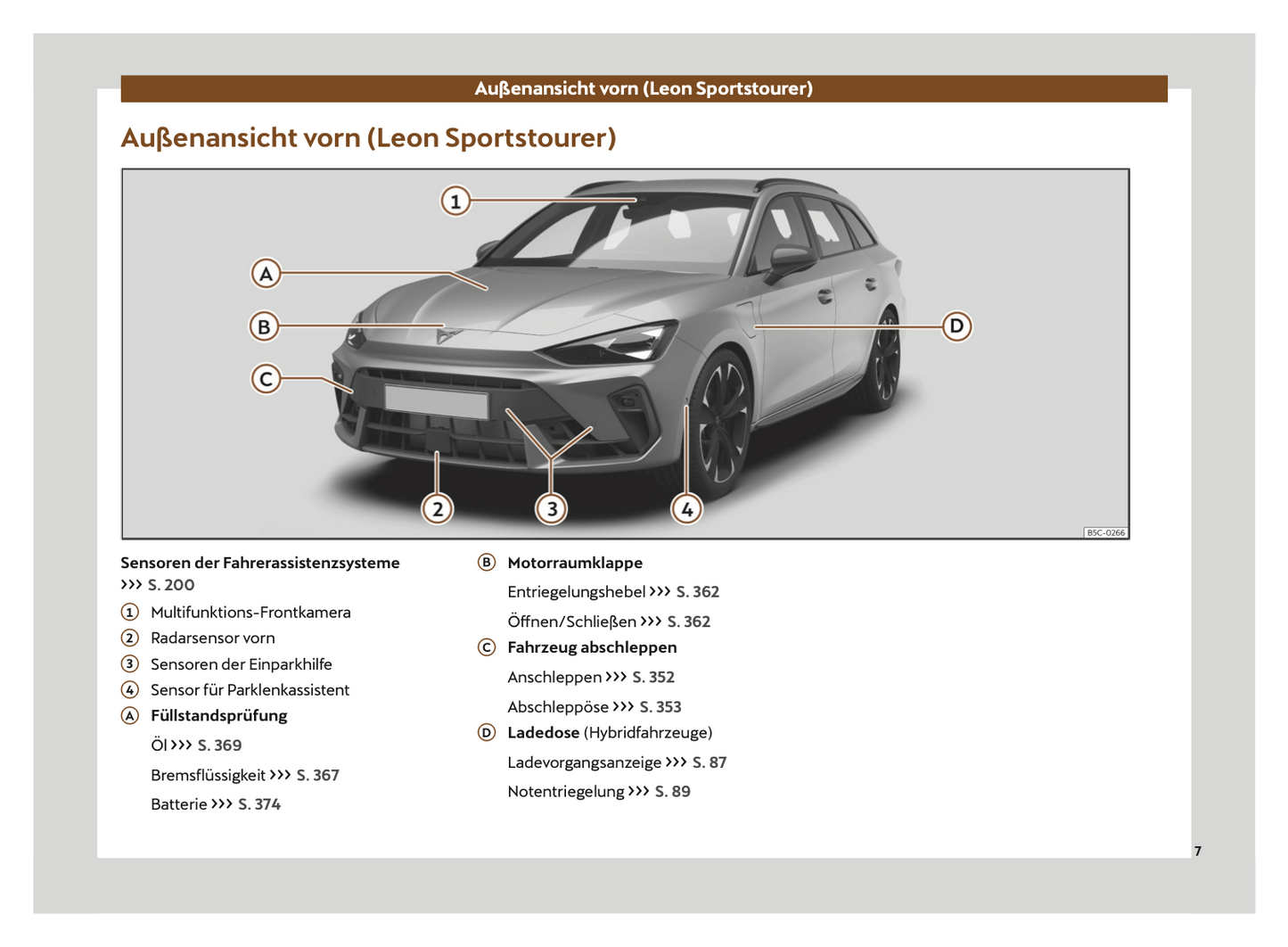Viewport: 1288px width, 947px height.
Task: Open Abschleppöse page reference S. 353
Action: tap(660, 707)
